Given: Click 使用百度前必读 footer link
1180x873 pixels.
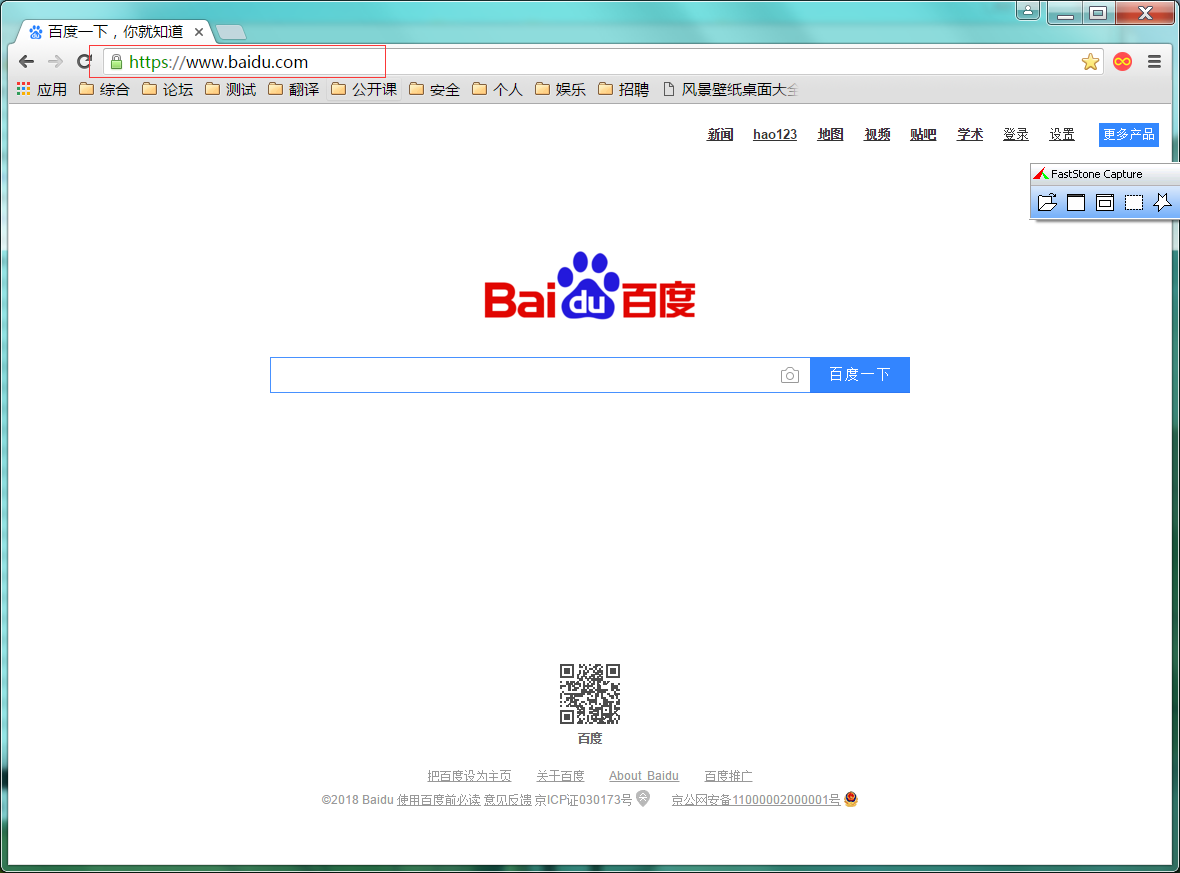Looking at the screenshot, I should [439, 799].
